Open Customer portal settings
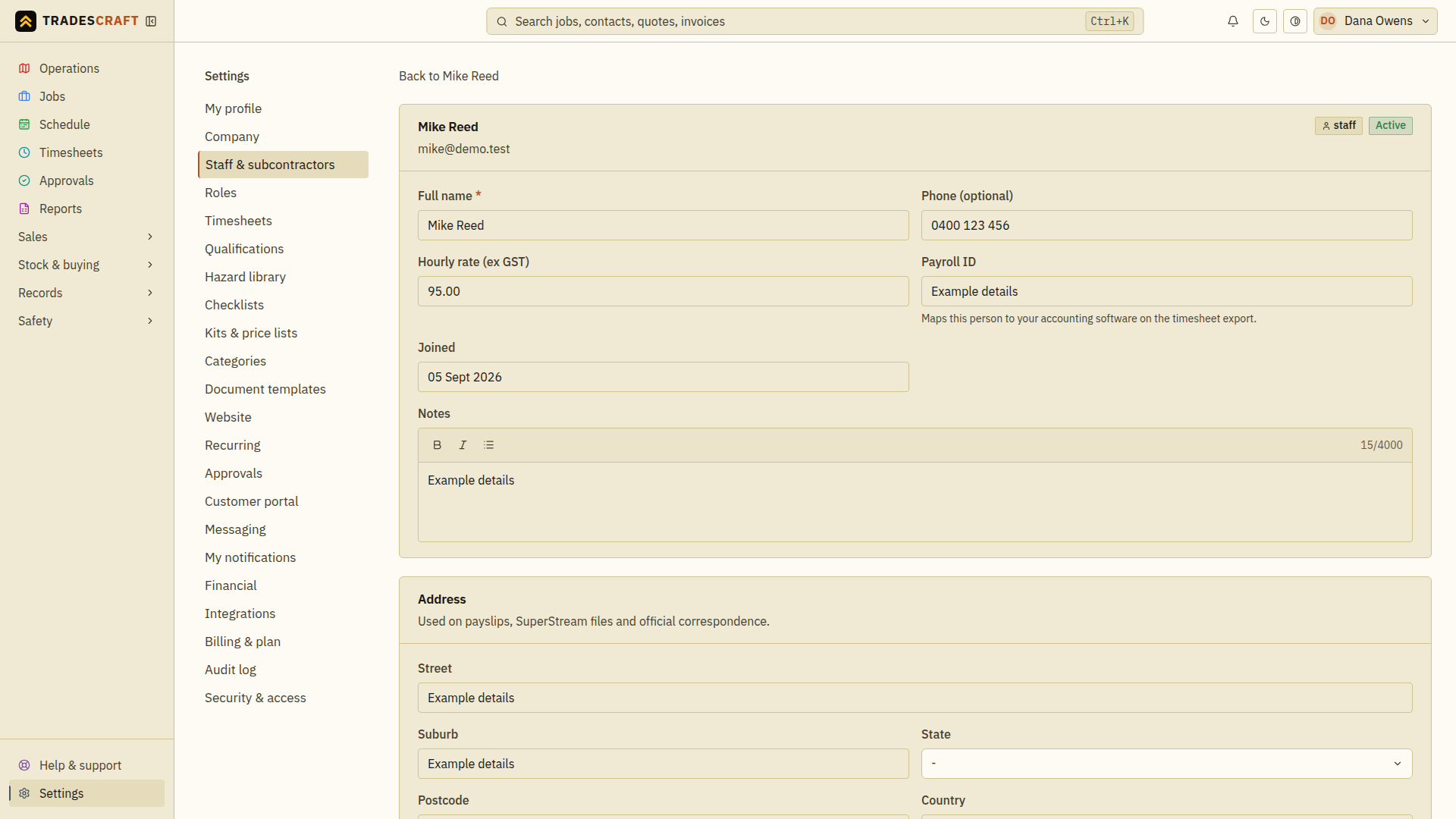1456x819 pixels. click(283, 501)
